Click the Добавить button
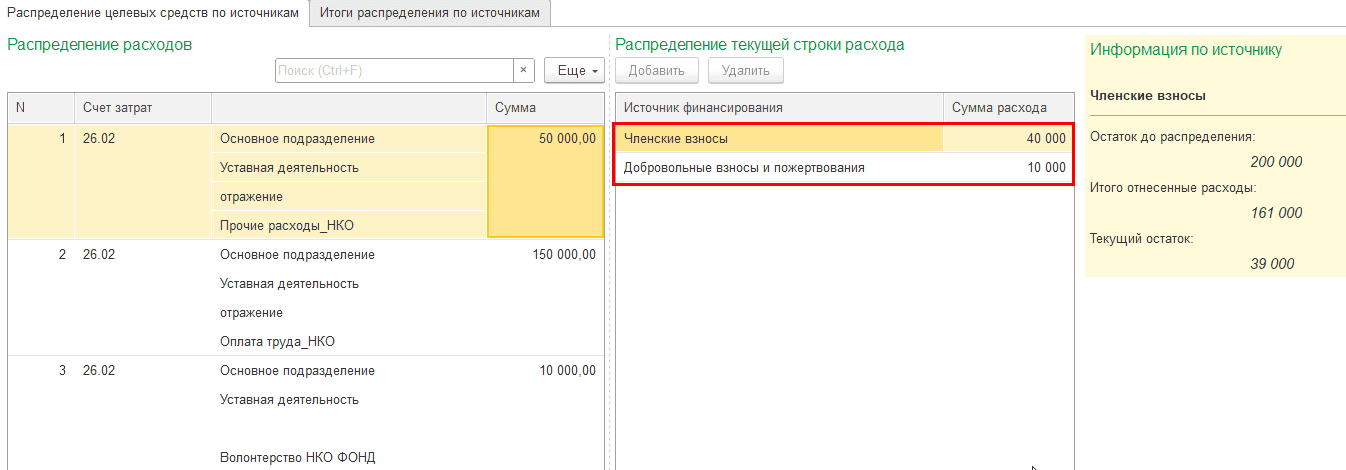The width and height of the screenshot is (1346, 470). [656, 71]
